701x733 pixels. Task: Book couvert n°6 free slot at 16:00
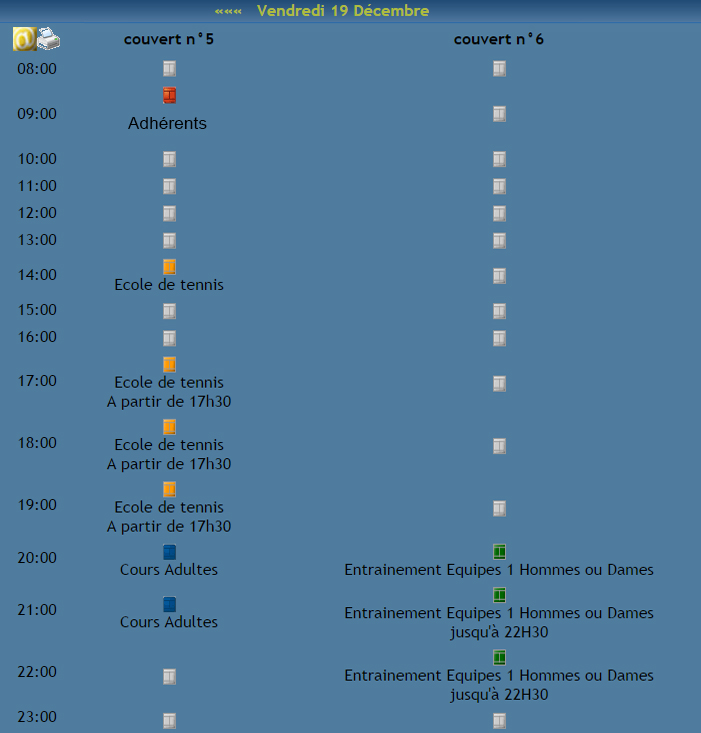(500, 338)
